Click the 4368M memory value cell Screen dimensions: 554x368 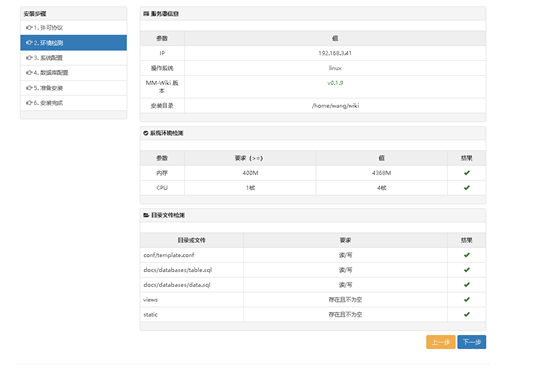point(382,173)
